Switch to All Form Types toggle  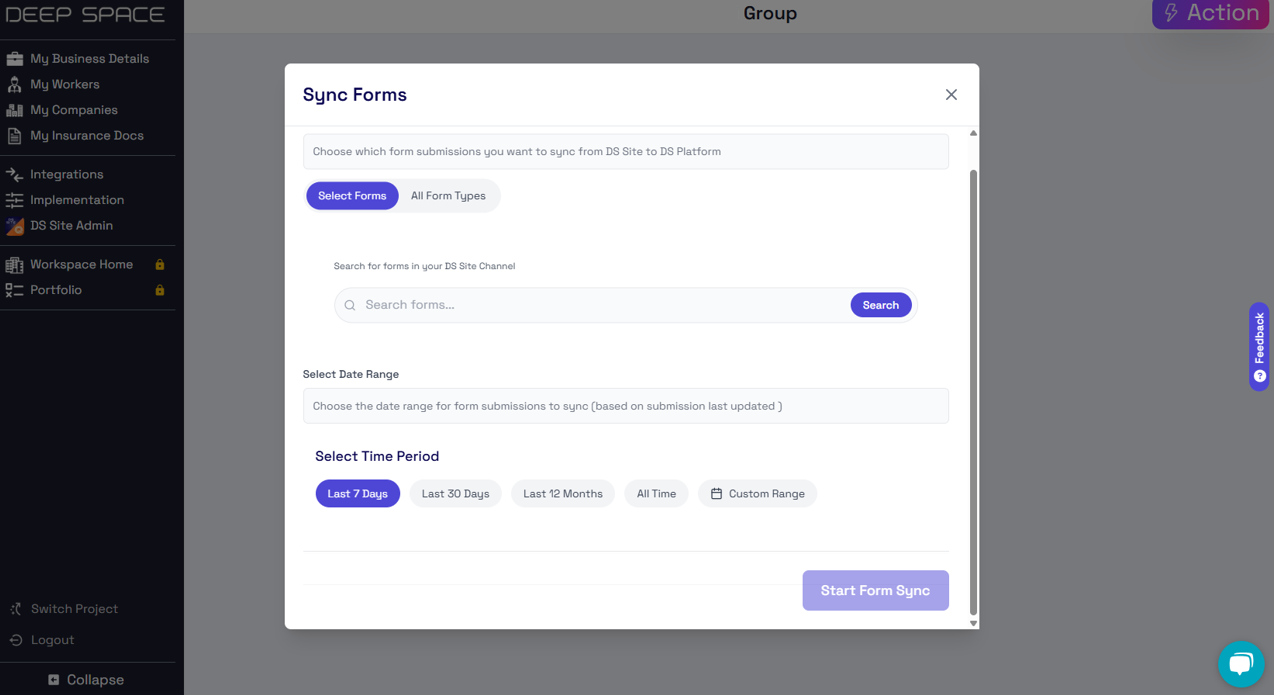coord(448,196)
